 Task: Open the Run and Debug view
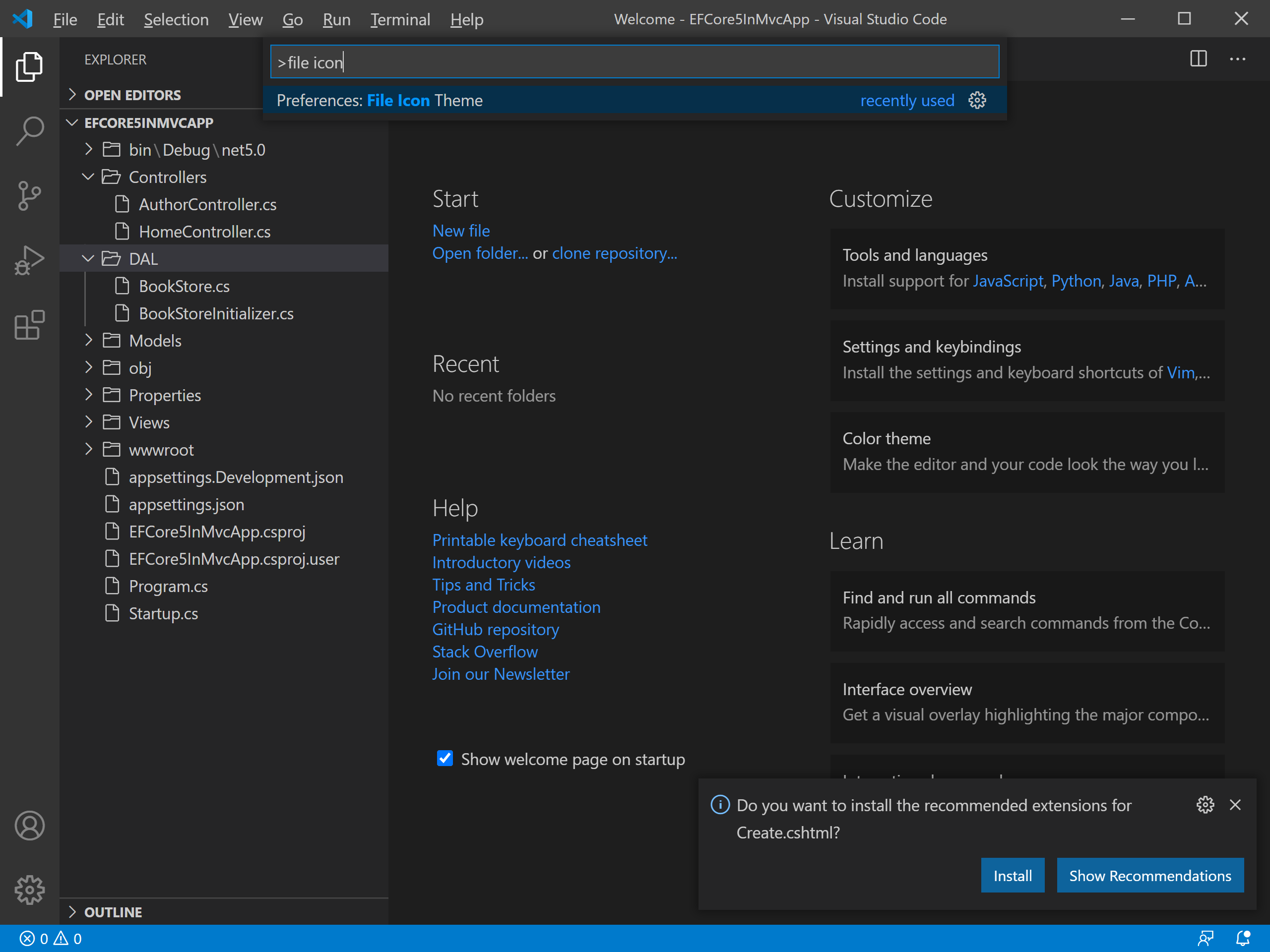pos(29,260)
